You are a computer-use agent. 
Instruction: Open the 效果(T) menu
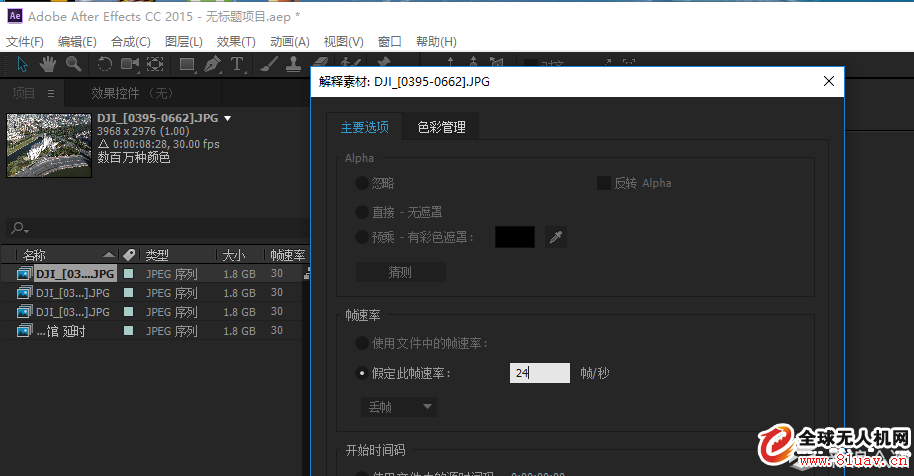(236, 41)
